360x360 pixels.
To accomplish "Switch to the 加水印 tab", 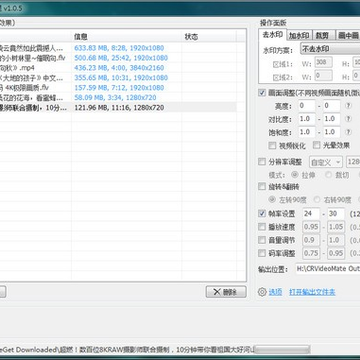I will click(299, 35).
